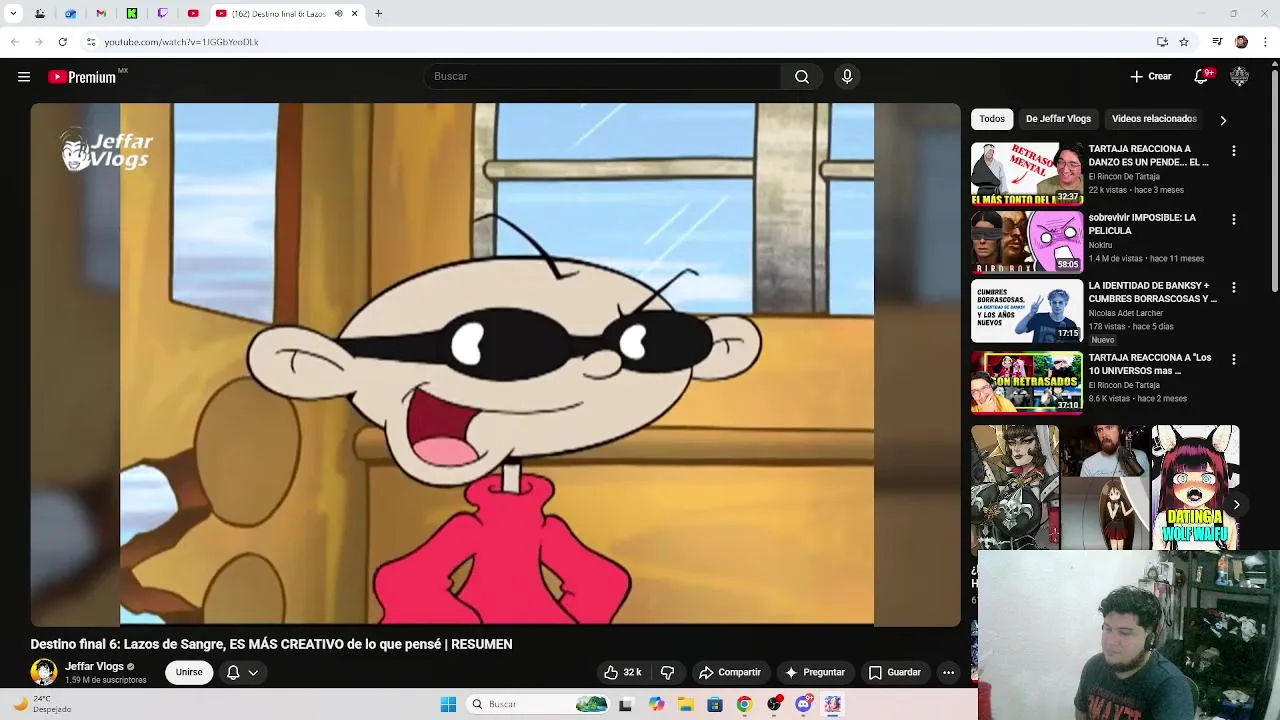Open TARTAJA REACCIONA A DANZO thumbnail
The width and height of the screenshot is (1280, 720).
pyautogui.click(x=1027, y=174)
